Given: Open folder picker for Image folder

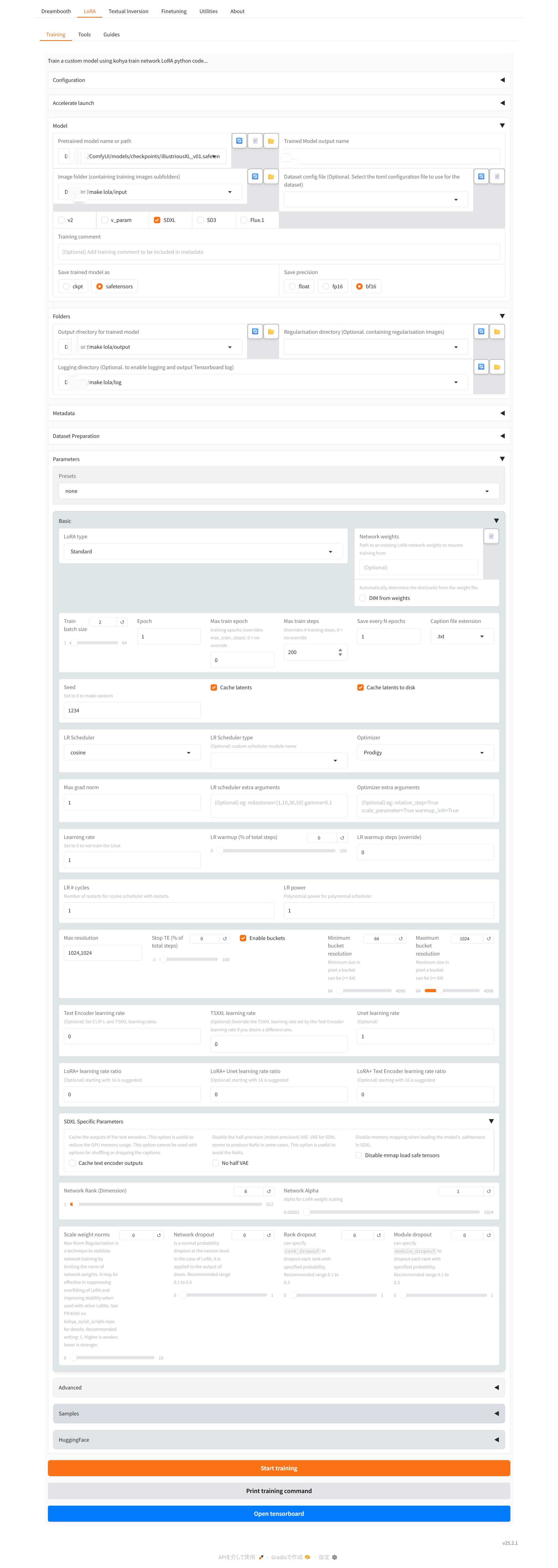Looking at the screenshot, I should point(271,176).
